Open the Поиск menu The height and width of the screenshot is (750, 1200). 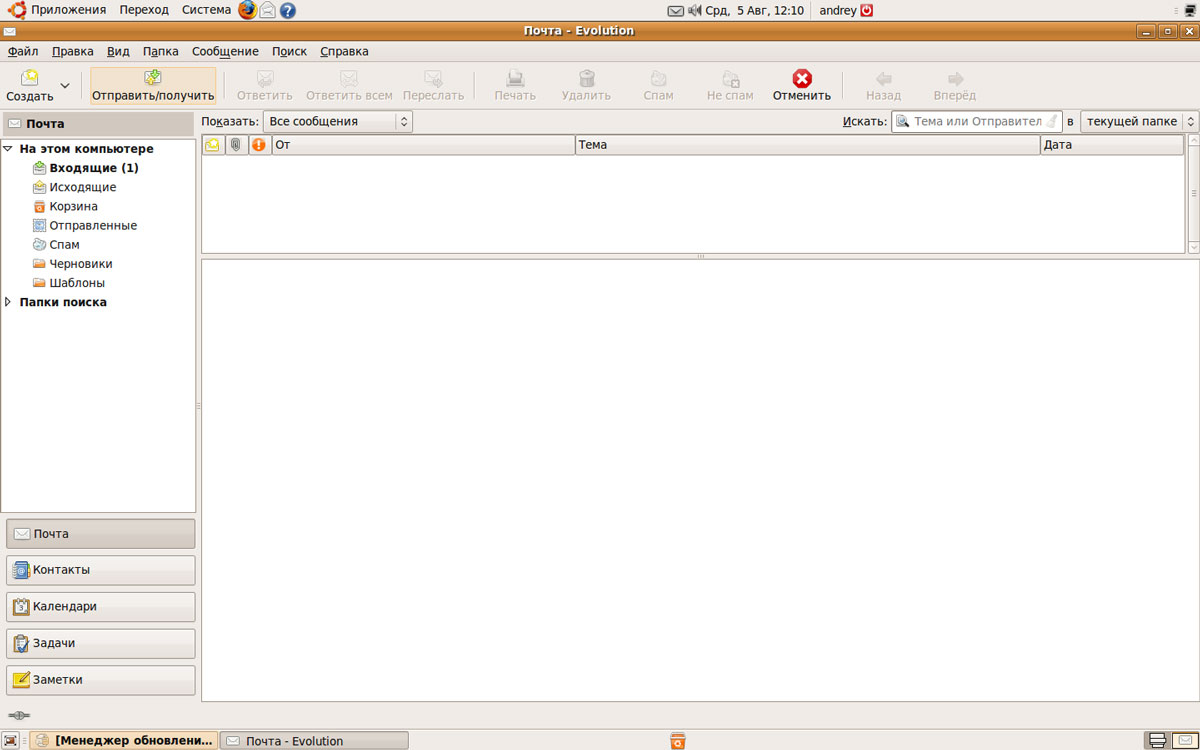click(290, 51)
